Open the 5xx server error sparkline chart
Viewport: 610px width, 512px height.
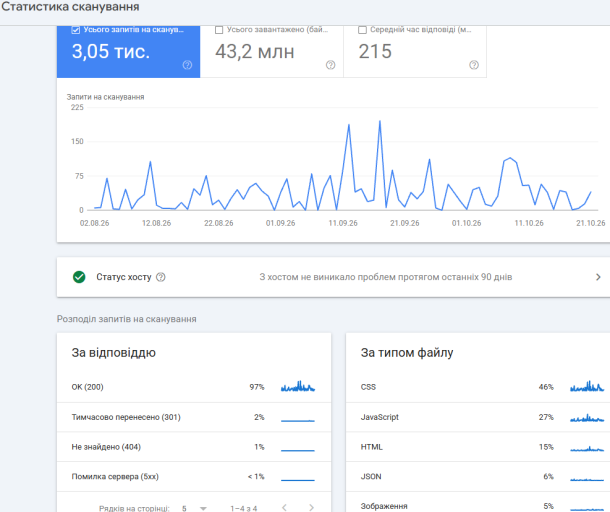coord(298,480)
